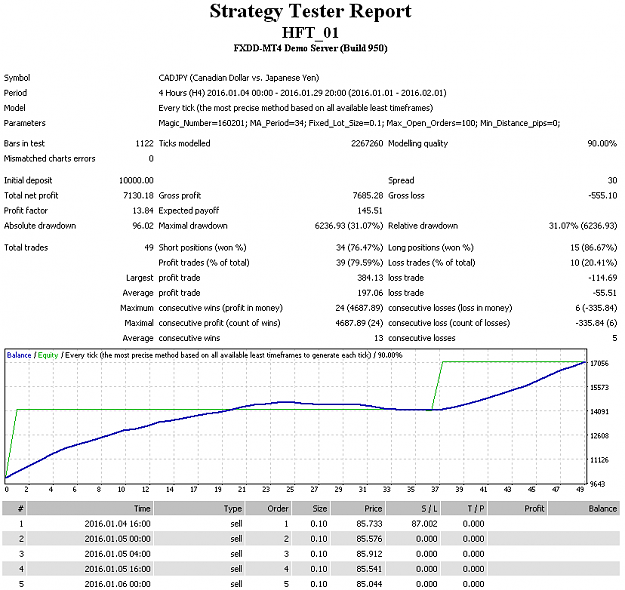Click the Strategy Tester Report title
Screen dimensions: 625x590
tap(310, 11)
